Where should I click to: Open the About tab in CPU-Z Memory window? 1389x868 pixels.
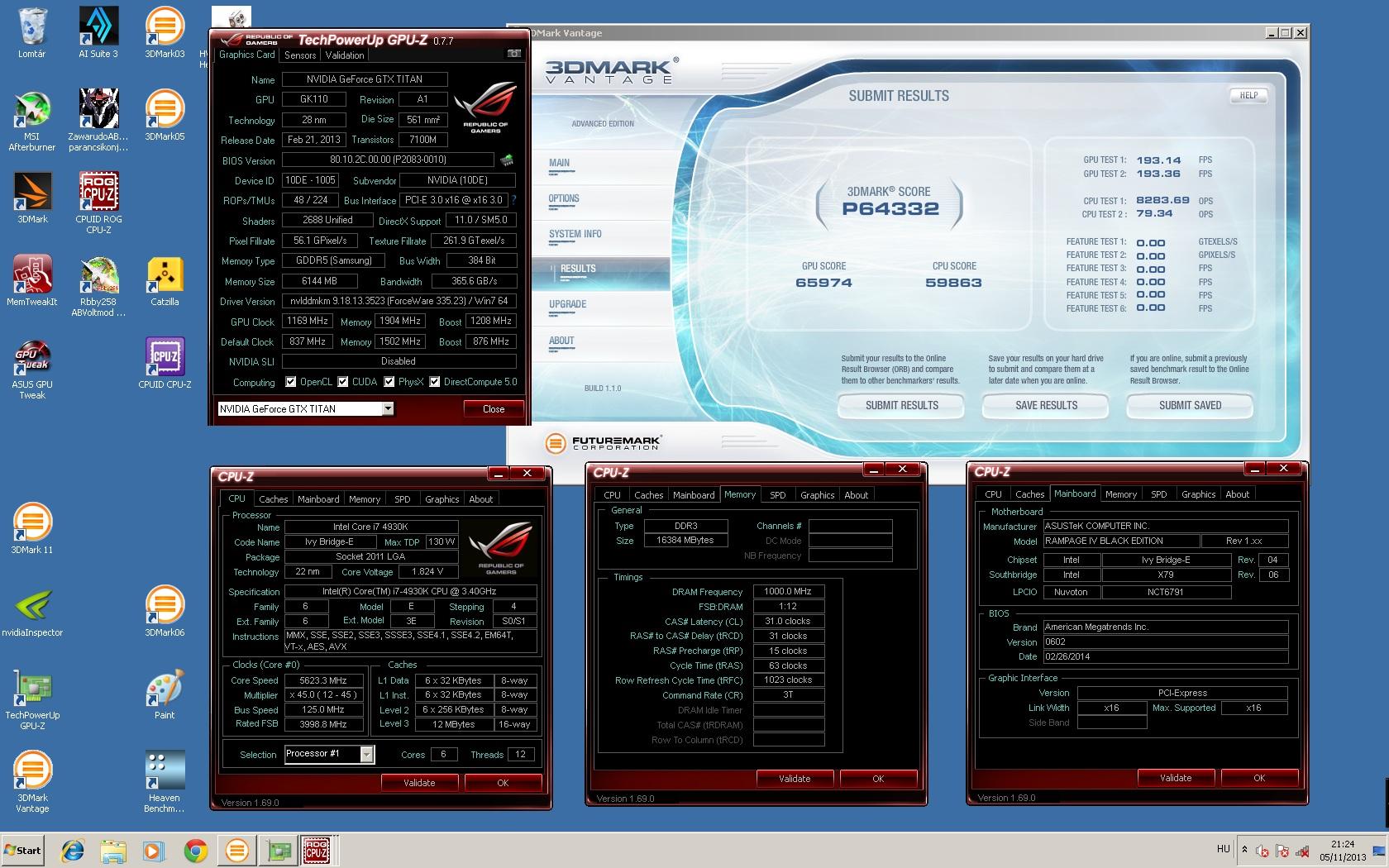(857, 495)
